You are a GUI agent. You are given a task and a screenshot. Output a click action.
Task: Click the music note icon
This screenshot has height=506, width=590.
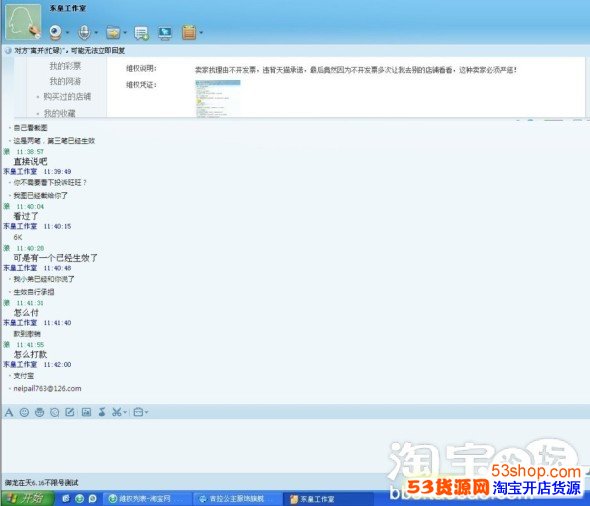tap(102, 412)
